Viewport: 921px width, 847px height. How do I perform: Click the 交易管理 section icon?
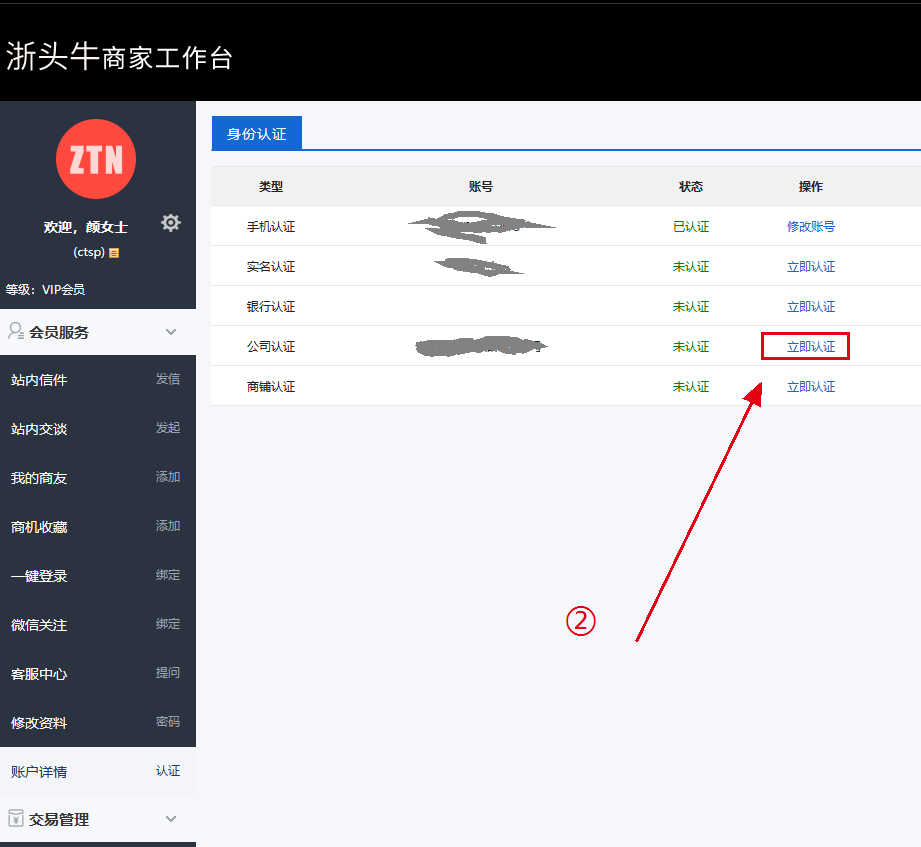click(16, 819)
